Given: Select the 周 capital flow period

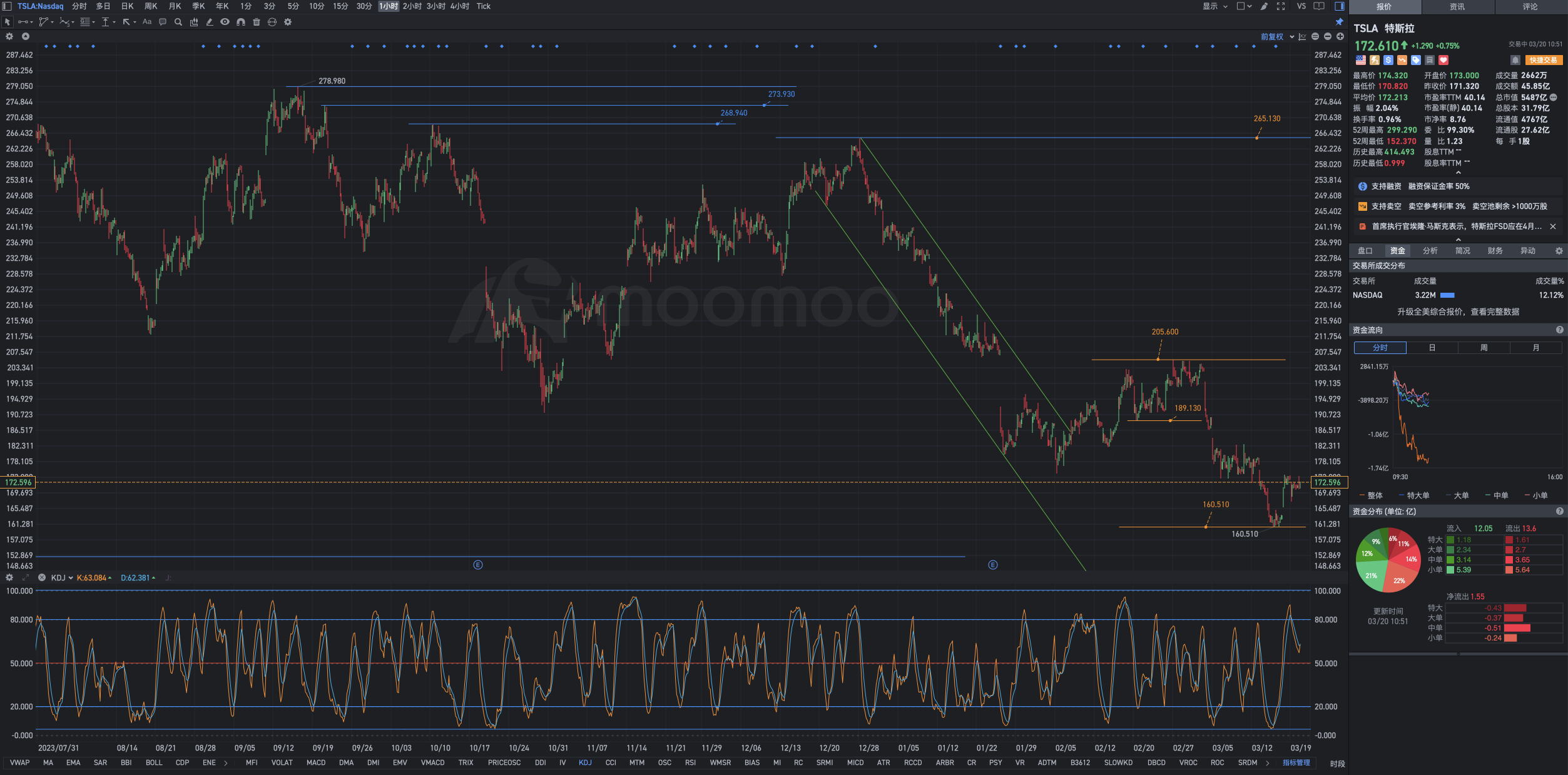Looking at the screenshot, I should click(x=1484, y=348).
